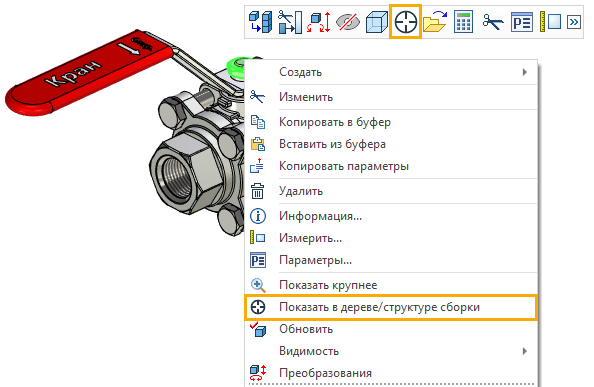This screenshot has height=387, width=594.
Task: Click the P= parameters toolbar icon
Action: pyautogui.click(x=522, y=22)
